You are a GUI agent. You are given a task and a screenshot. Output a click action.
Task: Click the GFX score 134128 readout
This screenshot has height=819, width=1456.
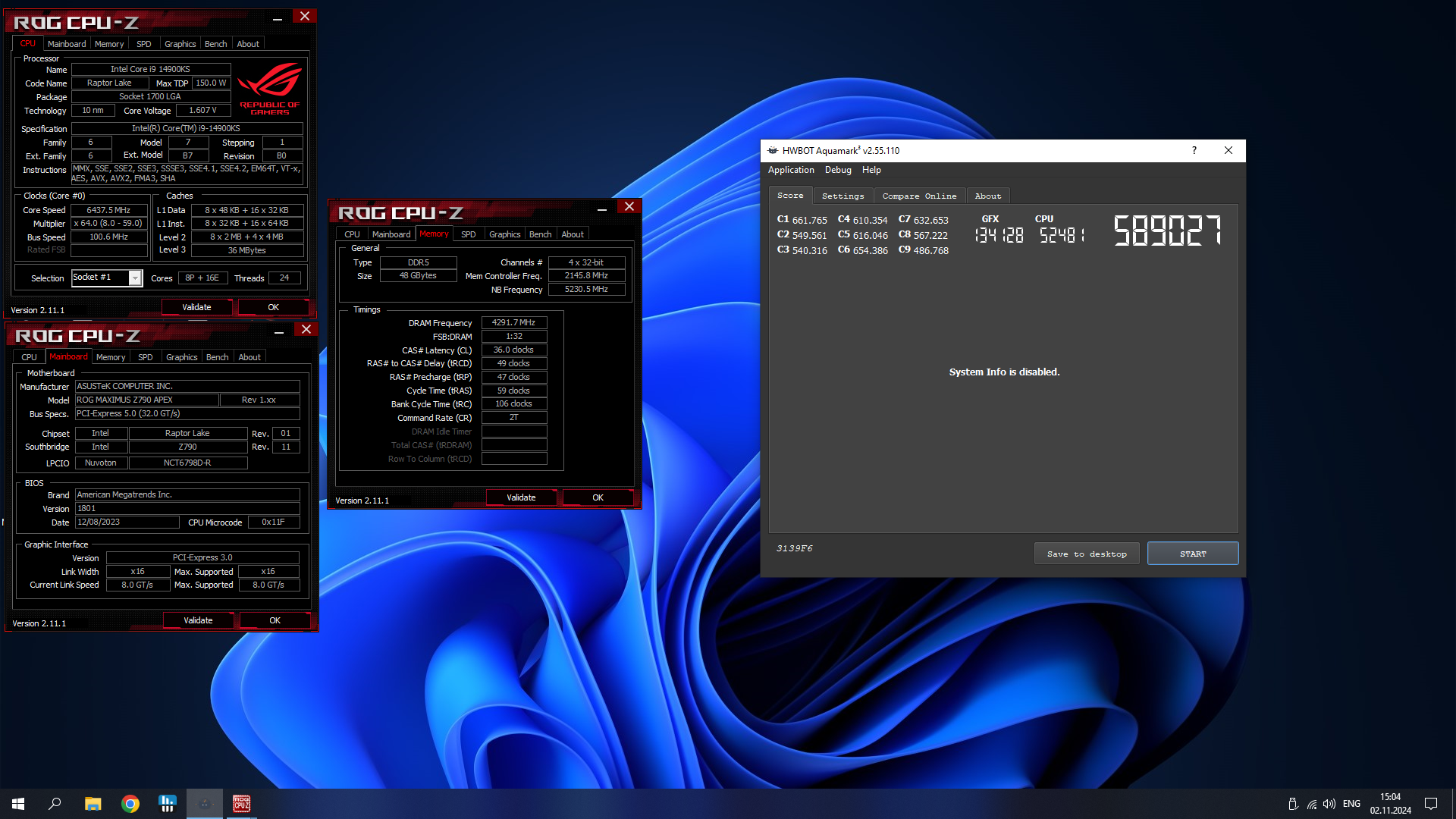(x=999, y=235)
